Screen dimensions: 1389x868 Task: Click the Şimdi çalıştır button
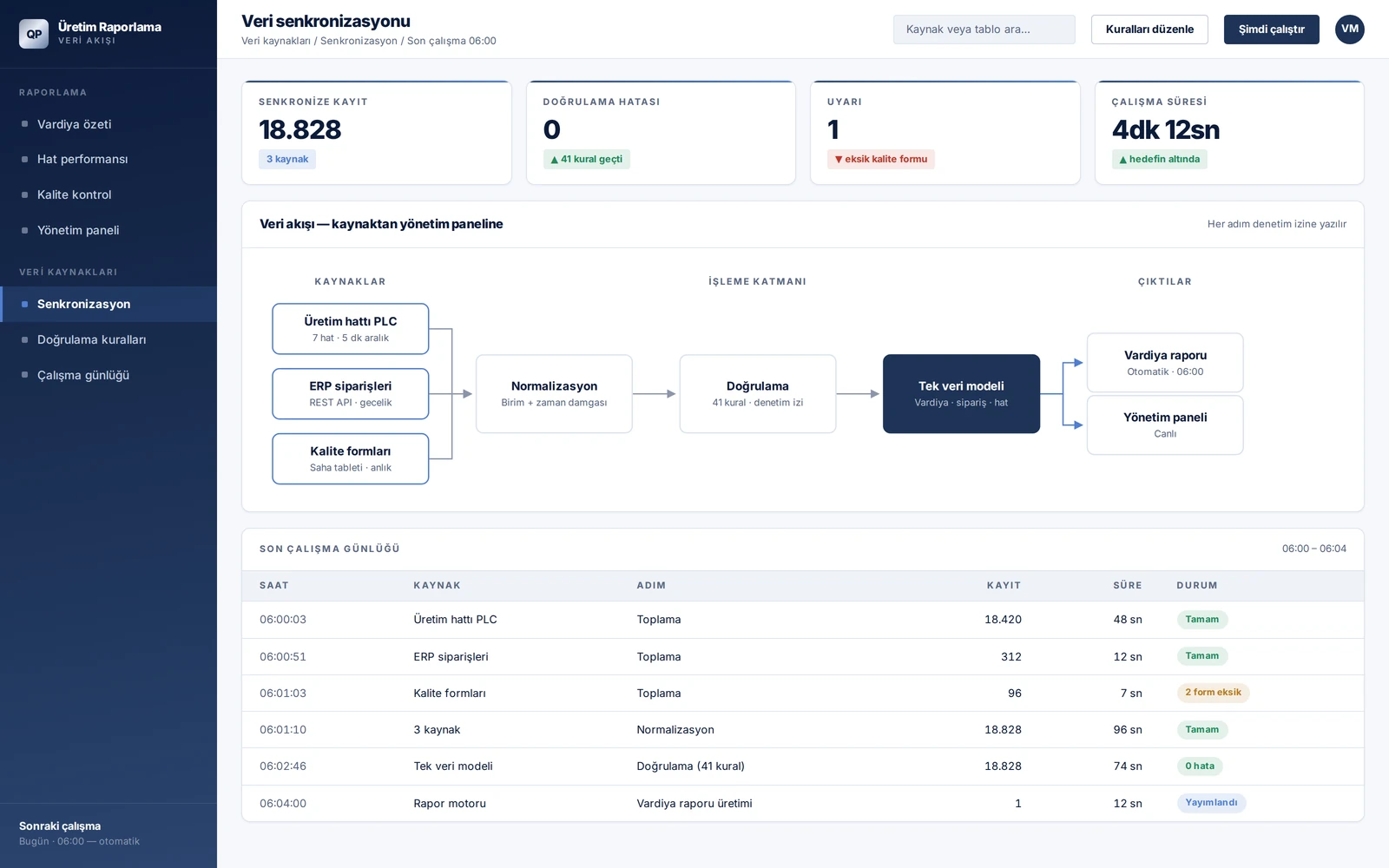(x=1271, y=30)
